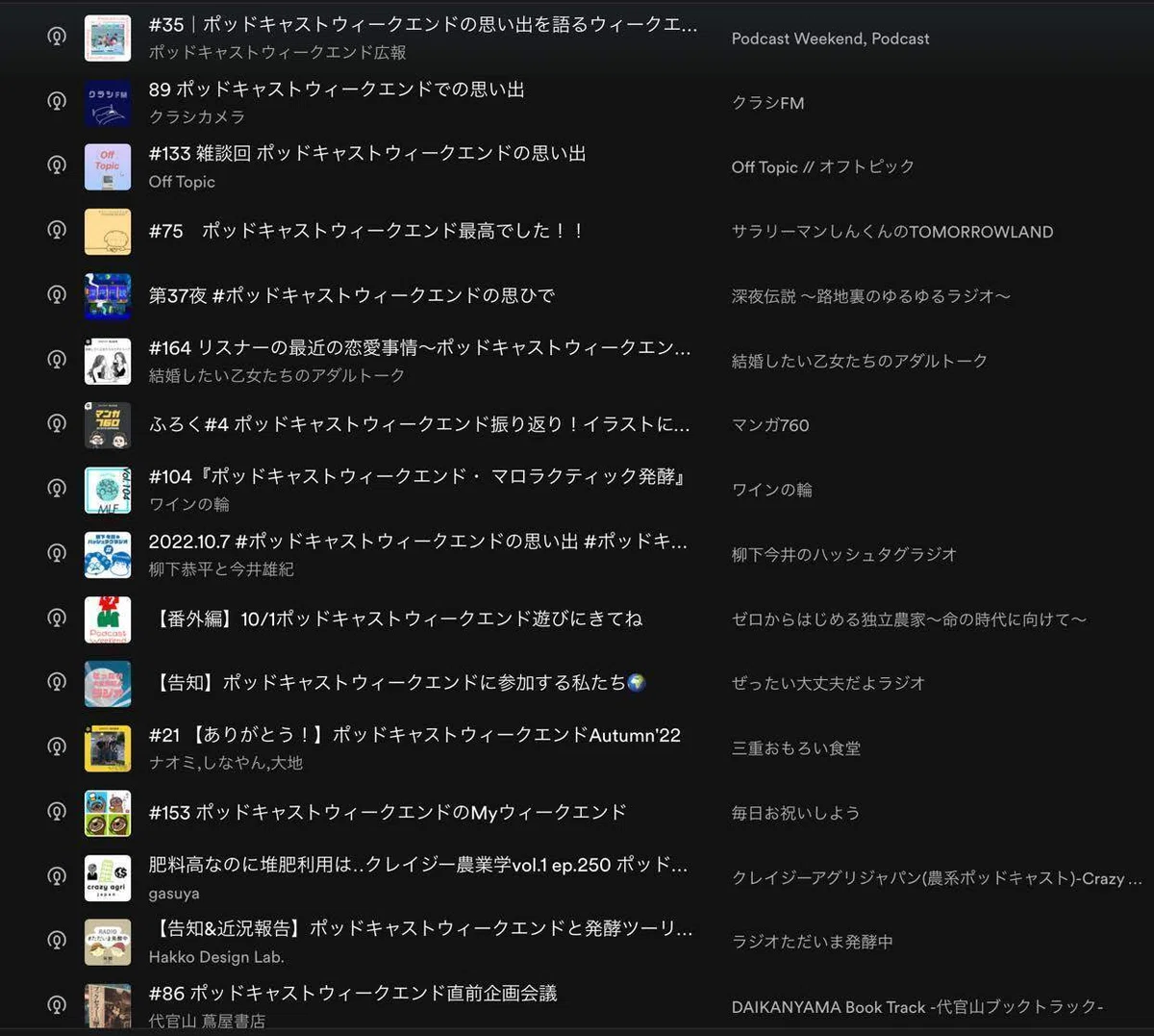Viewport: 1154px width, 1036px height.
Task: Go to show 深夜伝説 〜路地裏のゆるゆるラジオ〜
Action: (x=871, y=296)
